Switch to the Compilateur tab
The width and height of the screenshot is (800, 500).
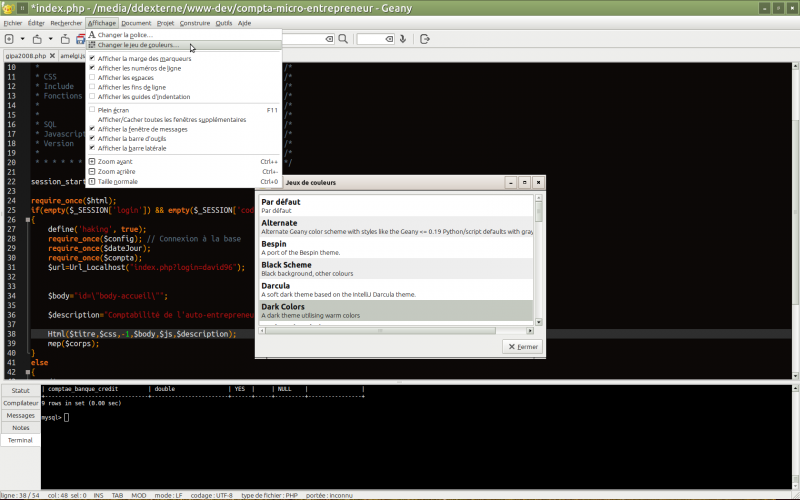pos(20,403)
